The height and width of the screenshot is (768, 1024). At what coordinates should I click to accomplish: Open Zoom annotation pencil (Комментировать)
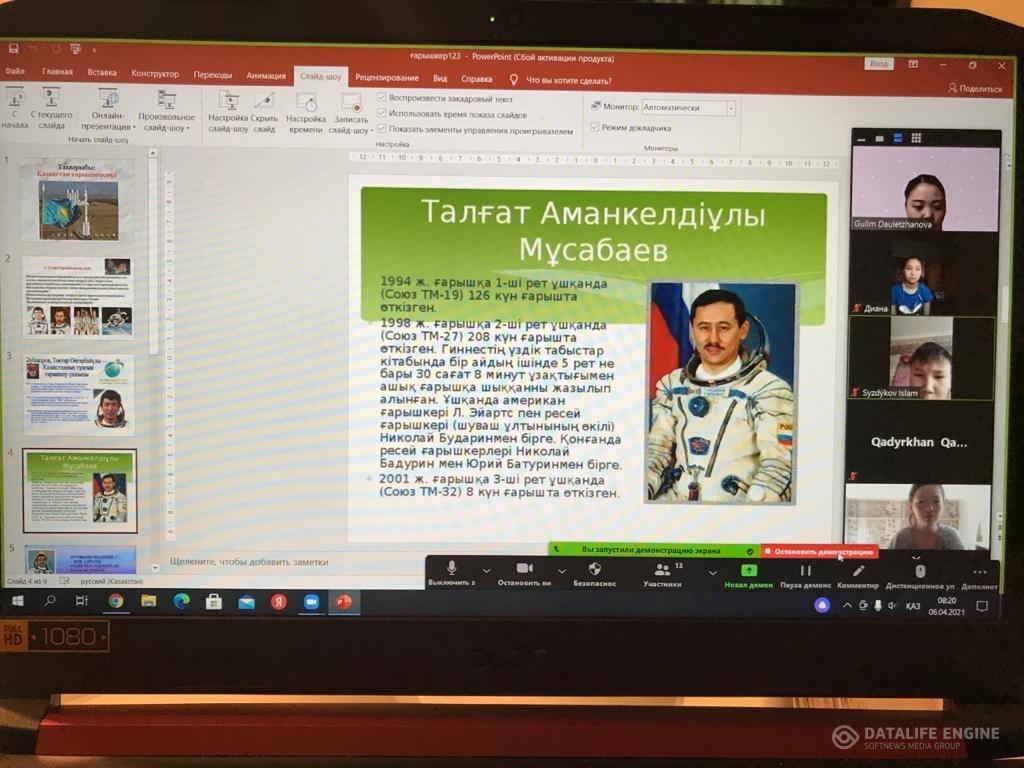pyautogui.click(x=858, y=571)
